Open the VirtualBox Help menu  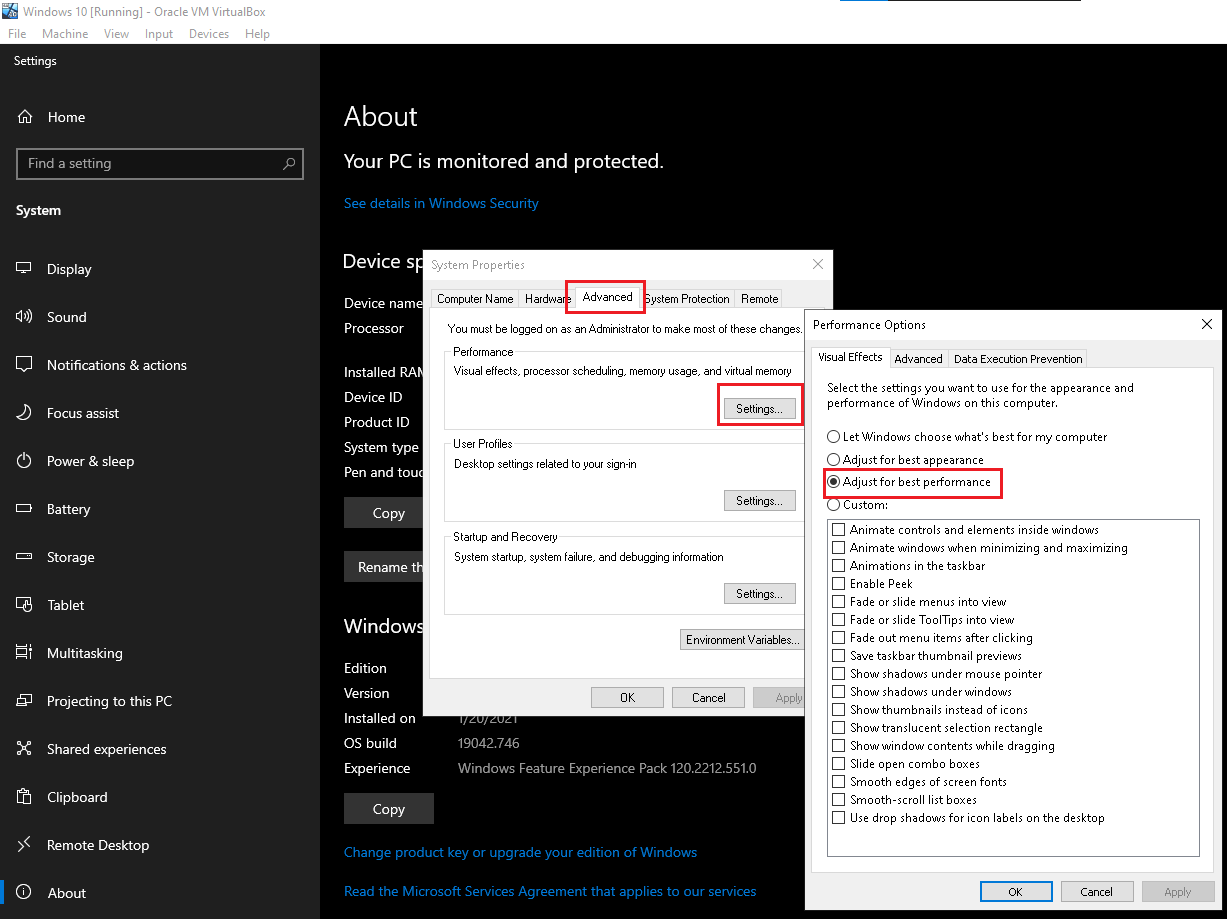[x=258, y=34]
